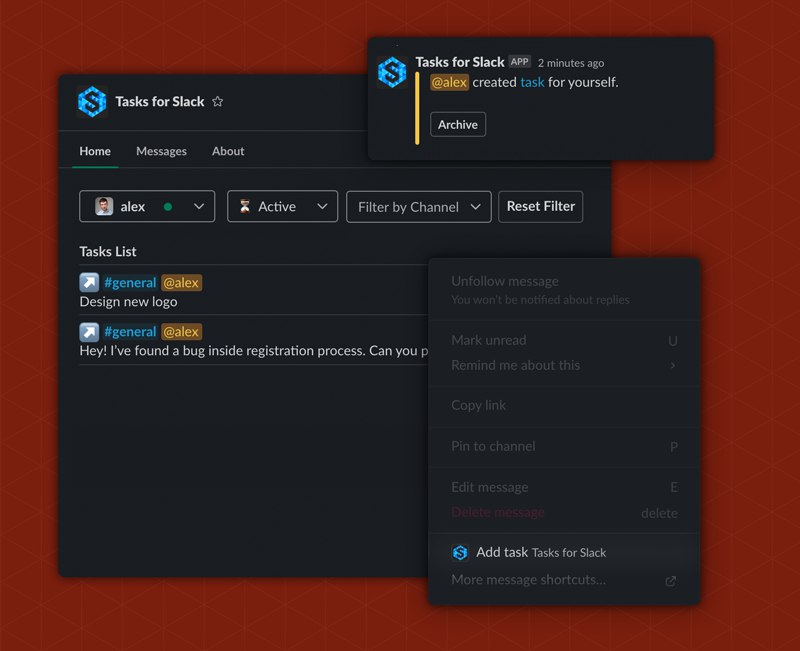Select Edit message in context menu
800x651 pixels.
[x=564, y=487]
